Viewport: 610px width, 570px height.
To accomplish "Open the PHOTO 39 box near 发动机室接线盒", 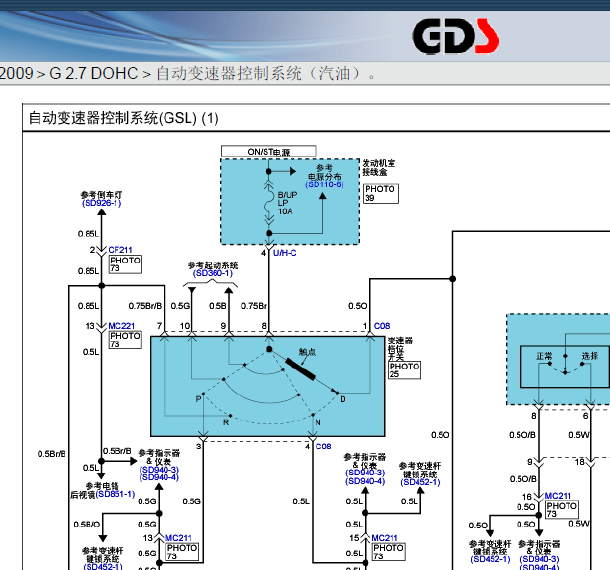I will tap(380, 193).
